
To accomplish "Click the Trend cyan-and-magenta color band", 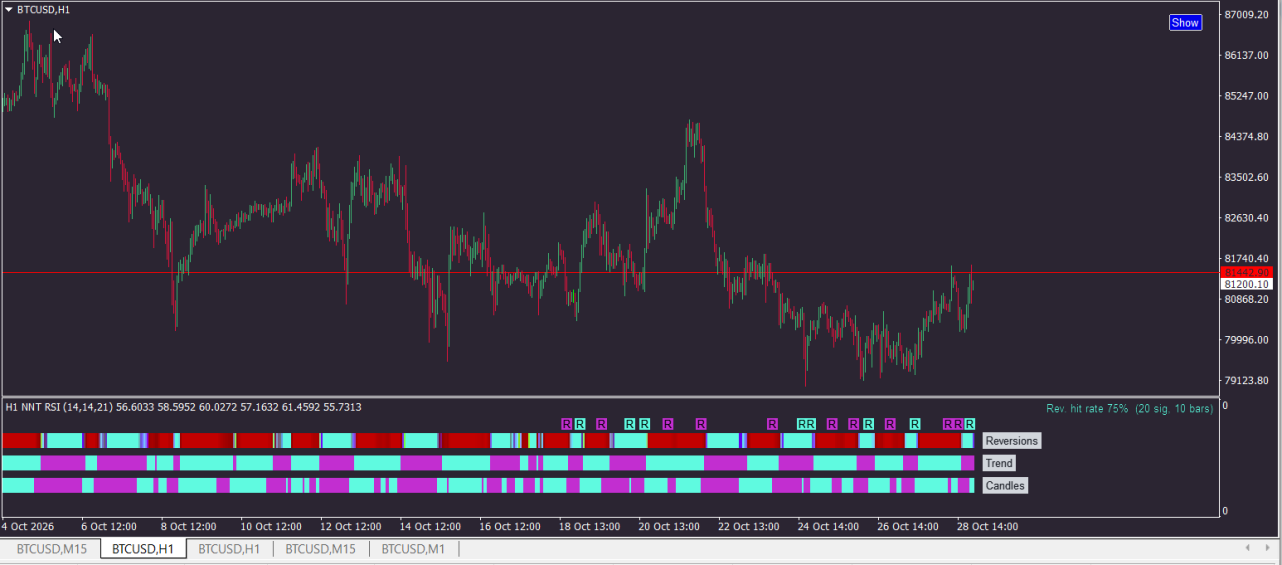I will pos(488,463).
